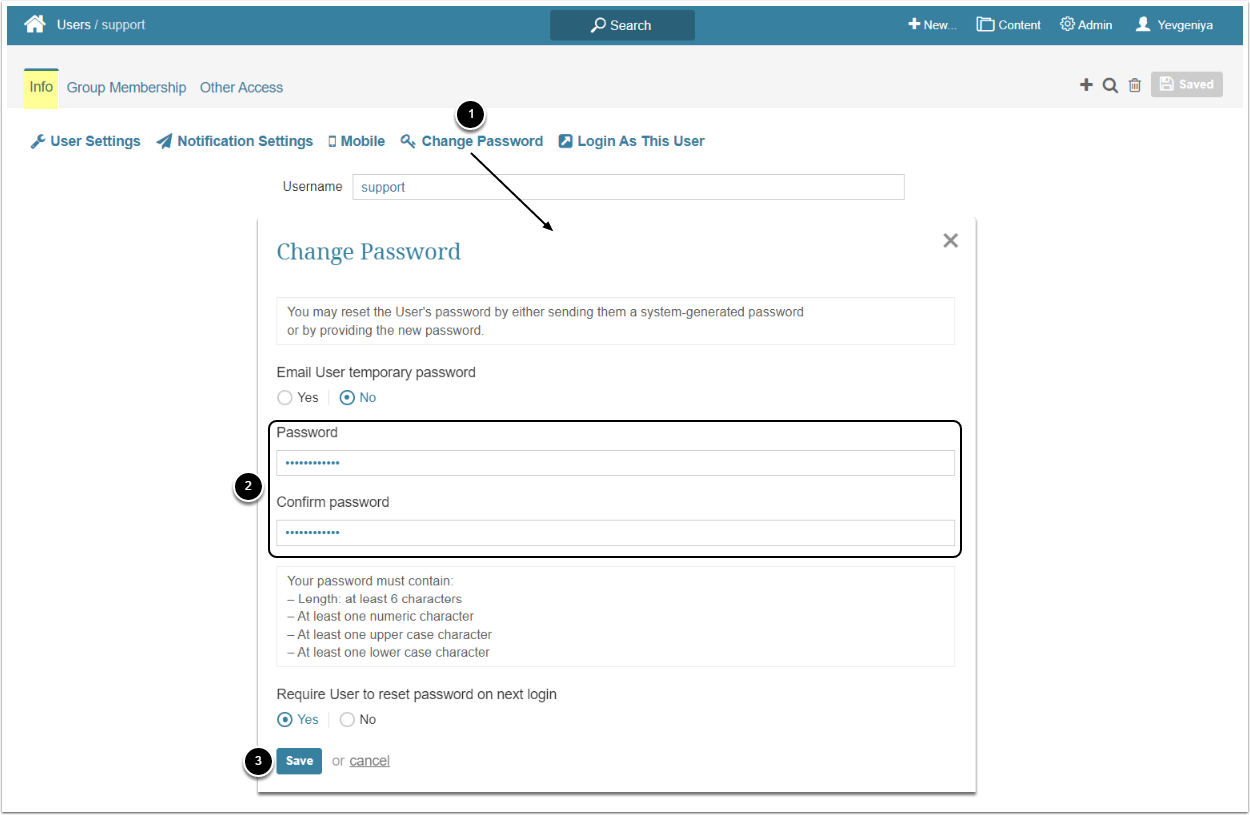Open the Yevgeniya user profile menu
1250x815 pixels.
coord(1174,25)
